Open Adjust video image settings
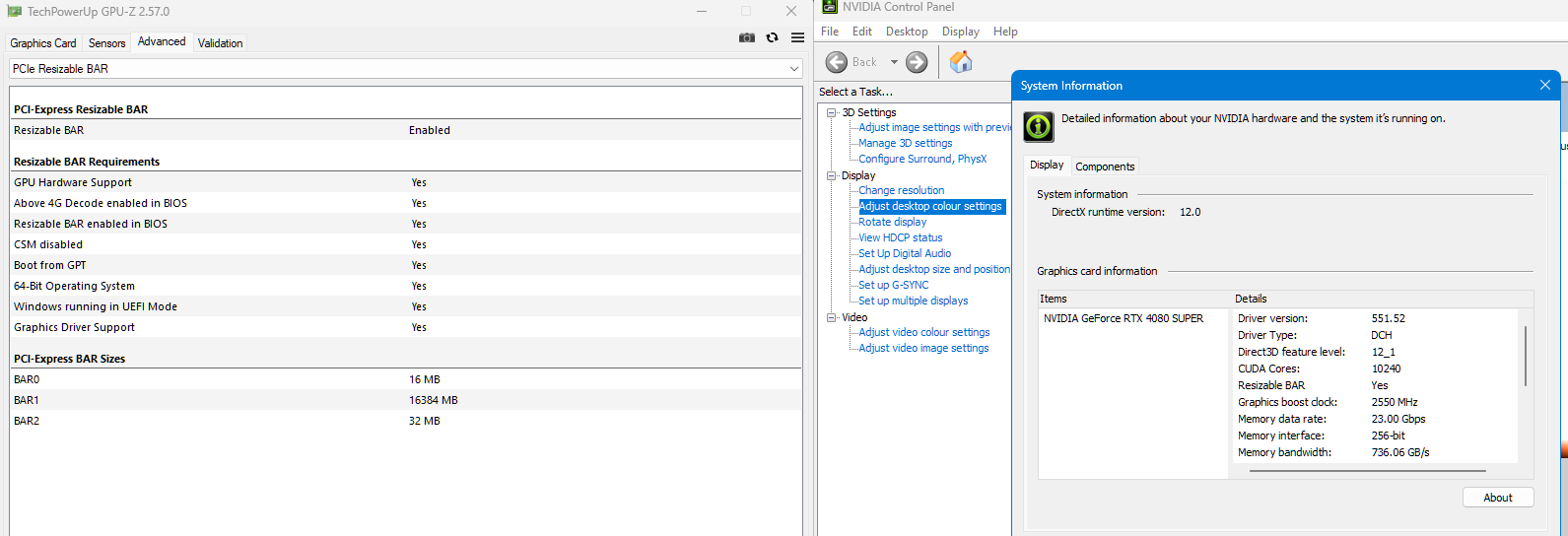 (x=923, y=348)
